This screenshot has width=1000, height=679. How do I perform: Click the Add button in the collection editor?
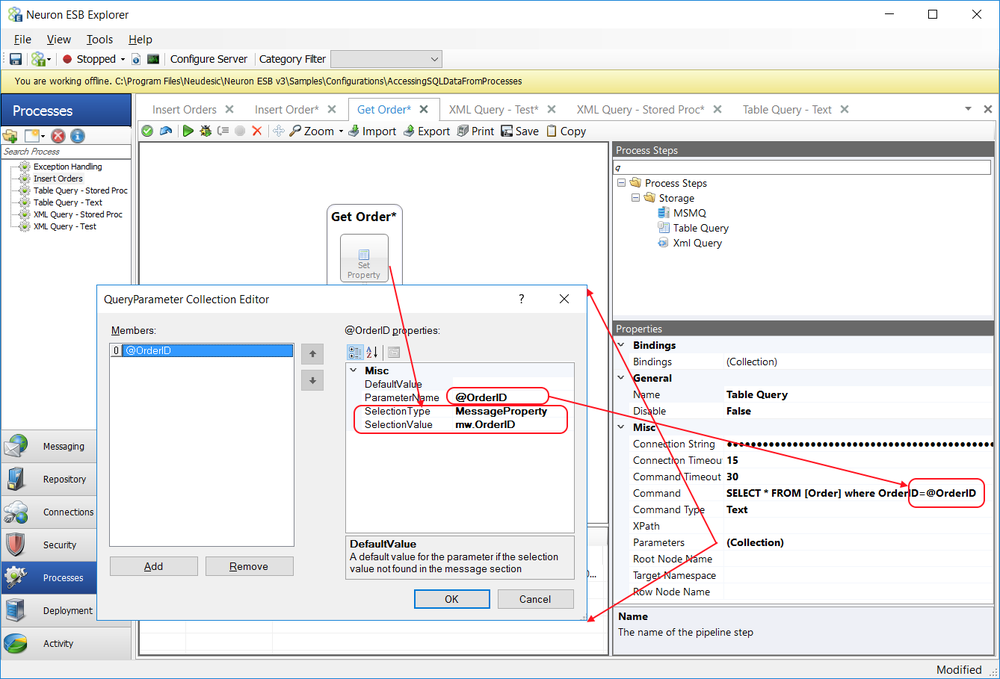[x=154, y=566]
